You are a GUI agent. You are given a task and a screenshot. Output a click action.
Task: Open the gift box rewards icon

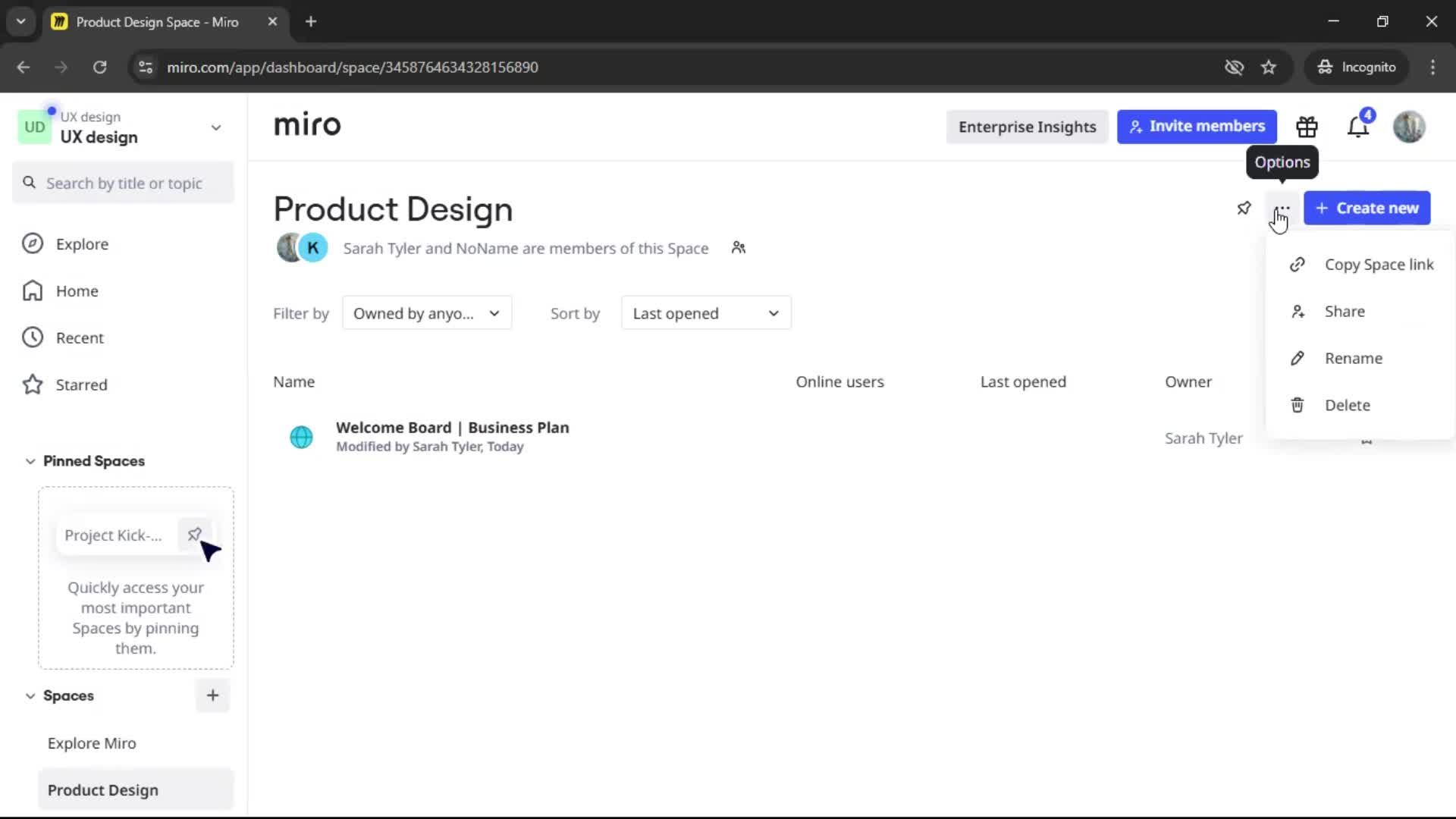[x=1307, y=127]
